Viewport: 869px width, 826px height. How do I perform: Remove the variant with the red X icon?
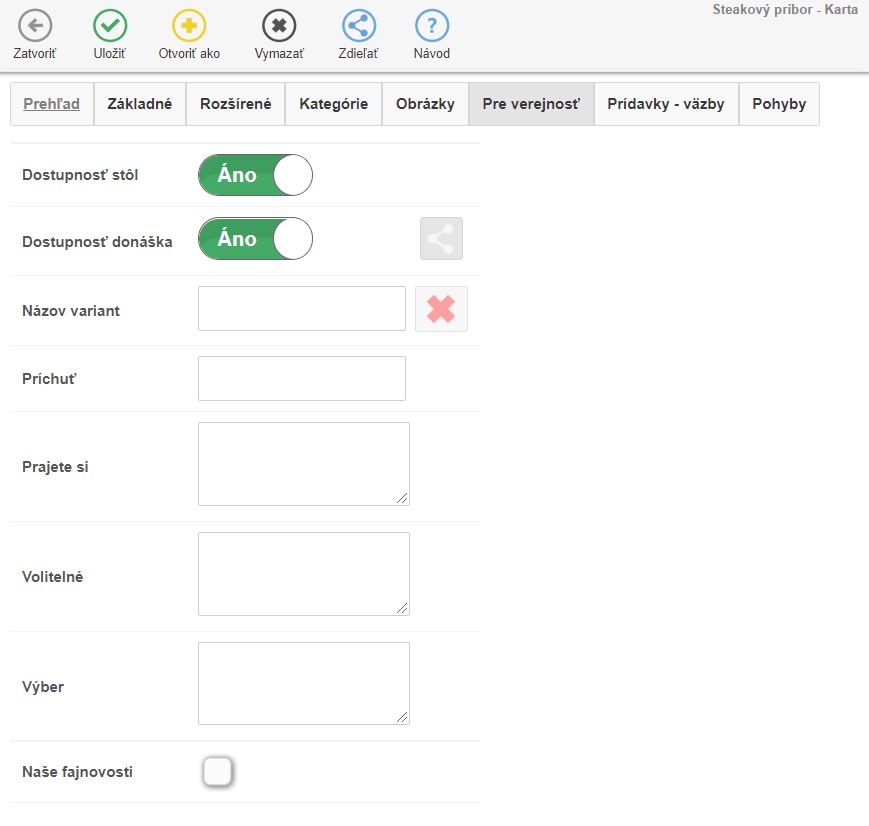click(441, 309)
